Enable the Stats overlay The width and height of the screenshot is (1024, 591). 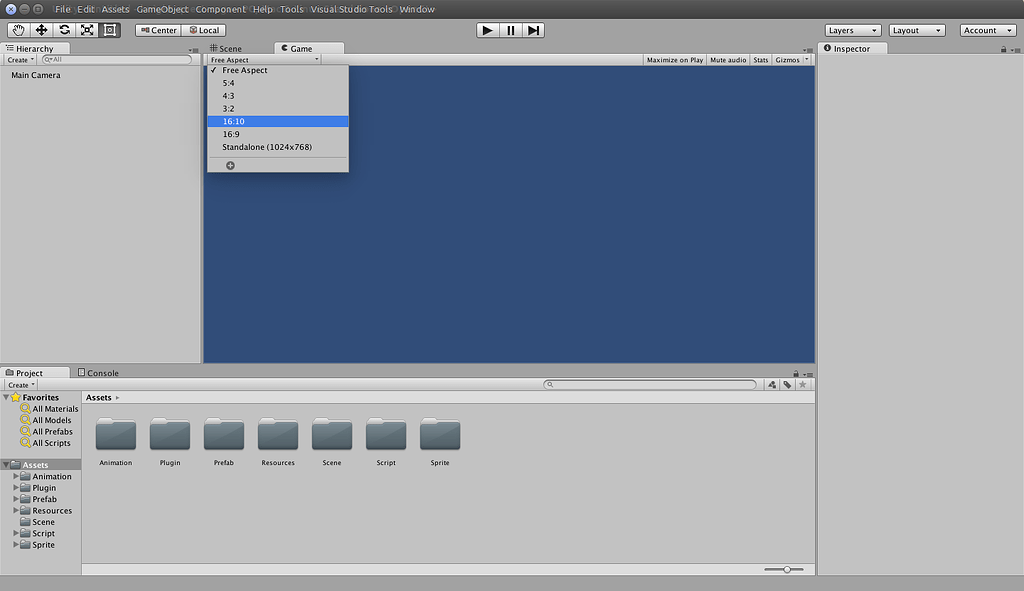[760, 59]
